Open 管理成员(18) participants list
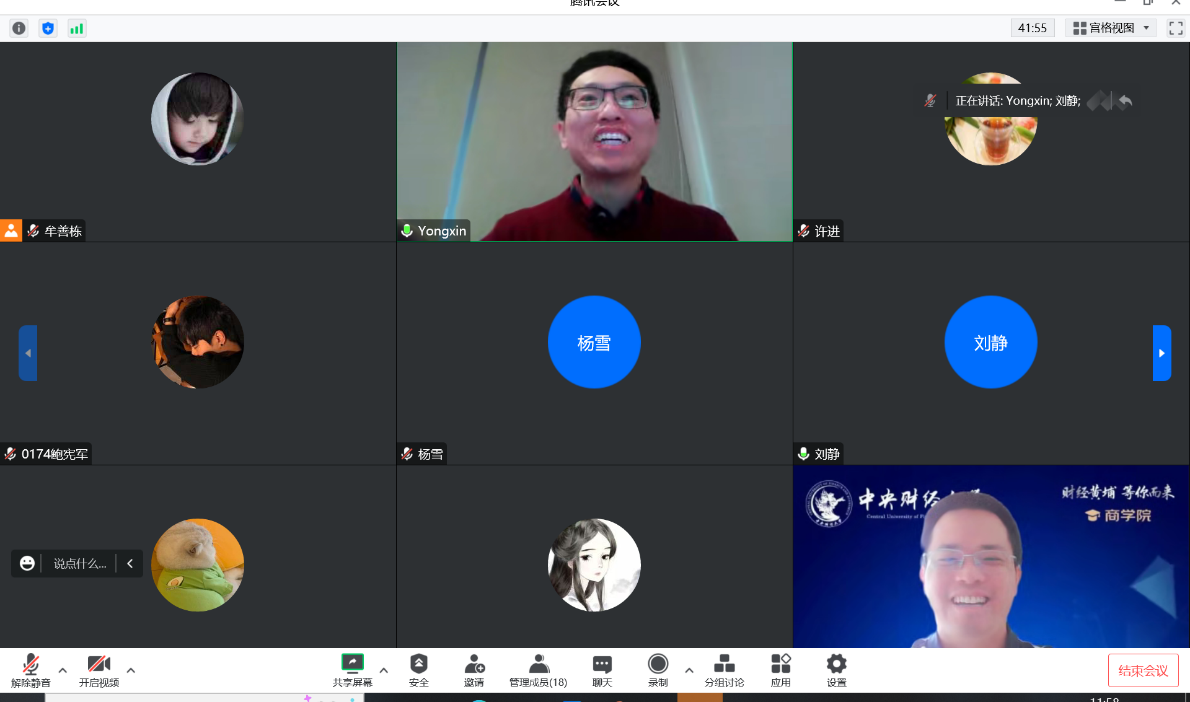 tap(538, 669)
